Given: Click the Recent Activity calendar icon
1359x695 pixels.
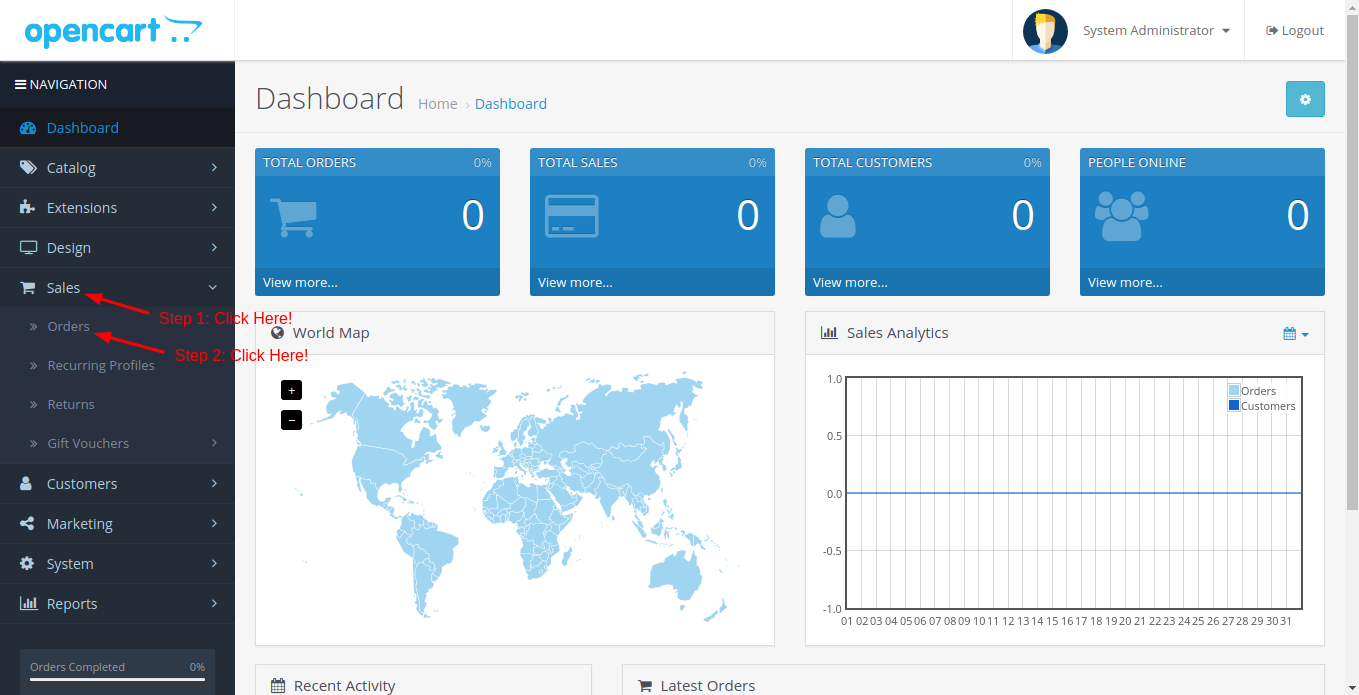Looking at the screenshot, I should (278, 686).
